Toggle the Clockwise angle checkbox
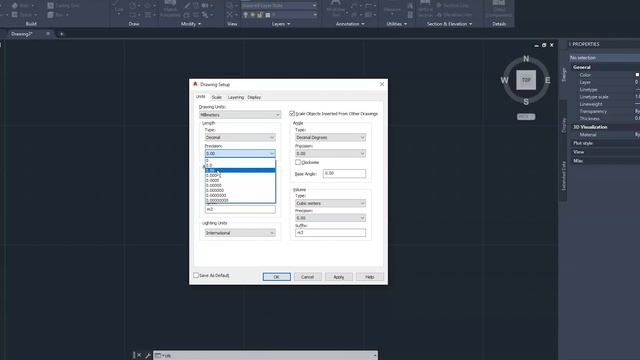 [x=298, y=162]
